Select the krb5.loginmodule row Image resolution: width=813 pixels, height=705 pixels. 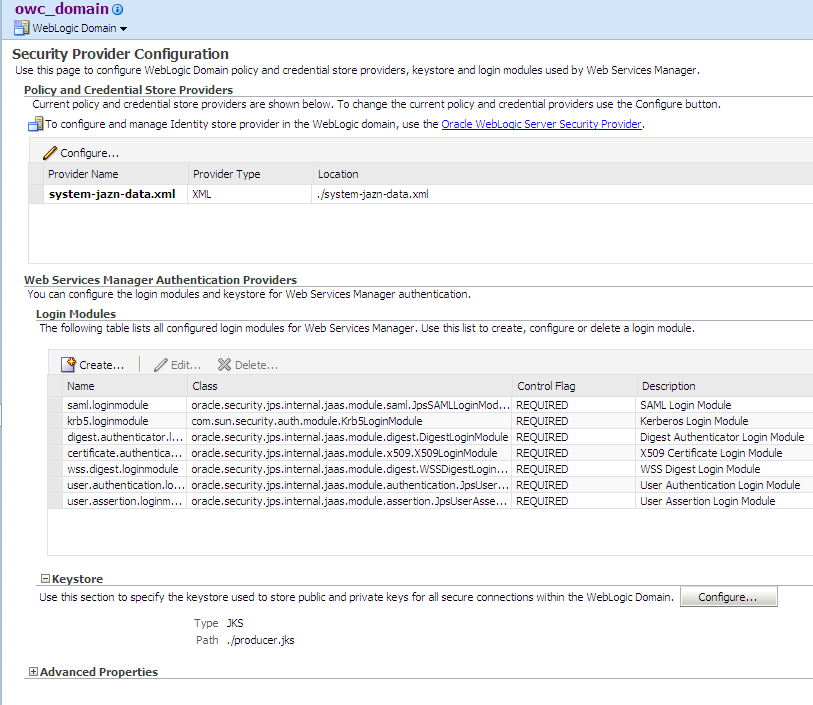430,421
